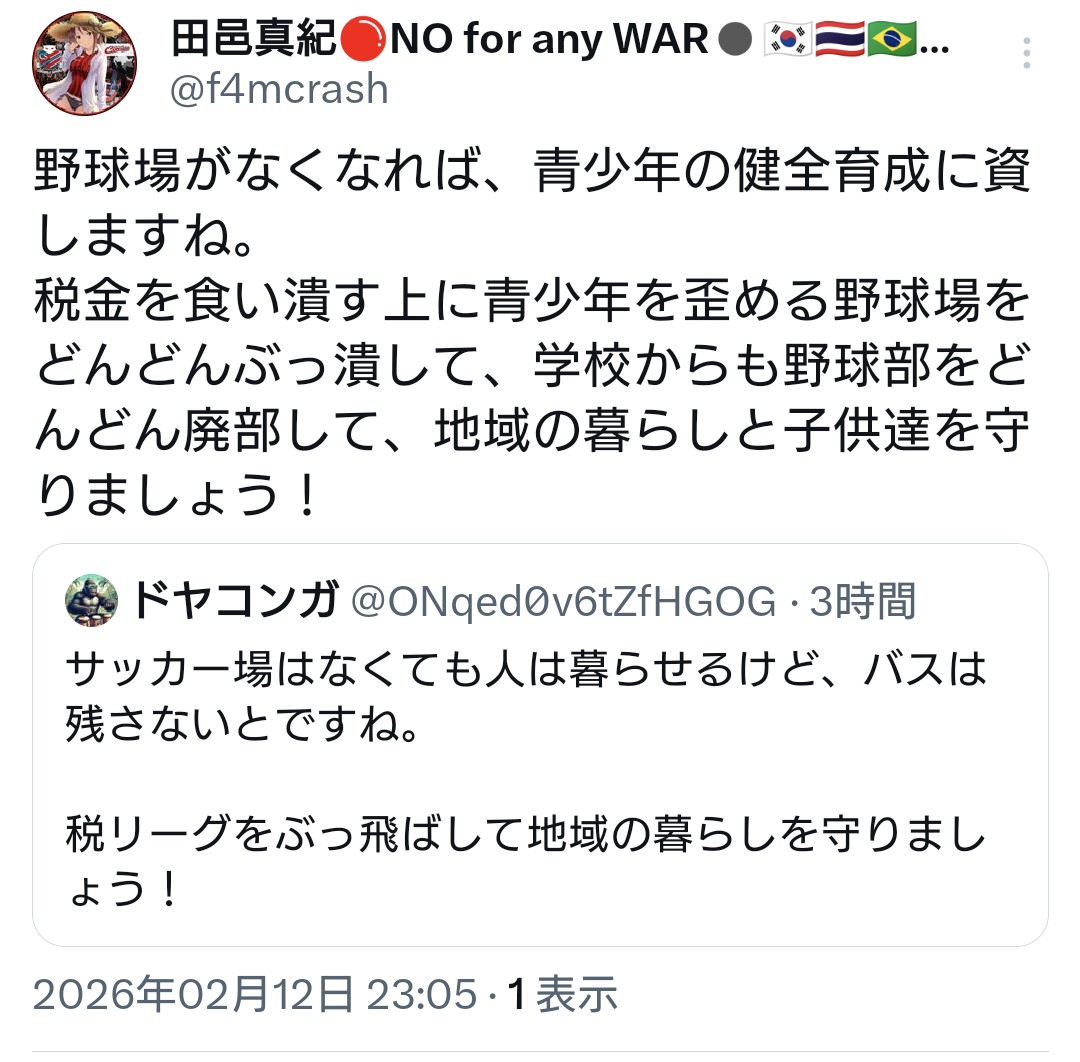1080x1062 pixels.
Task: Click the 'NO for any WAR' name text
Action: click(x=549, y=39)
